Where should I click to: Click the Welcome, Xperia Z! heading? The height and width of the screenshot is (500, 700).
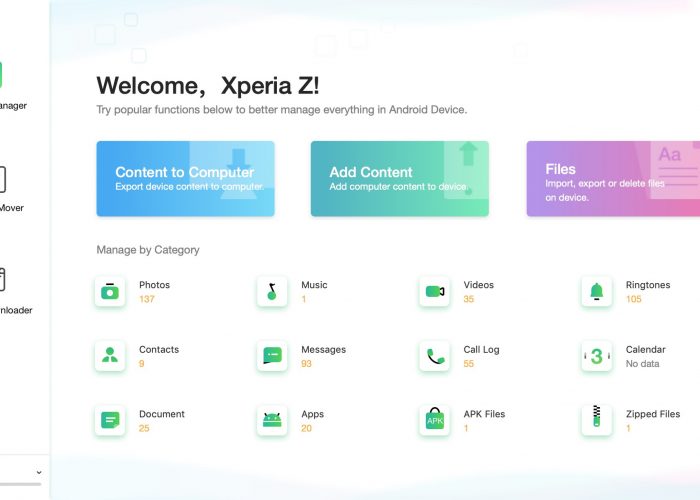208,85
